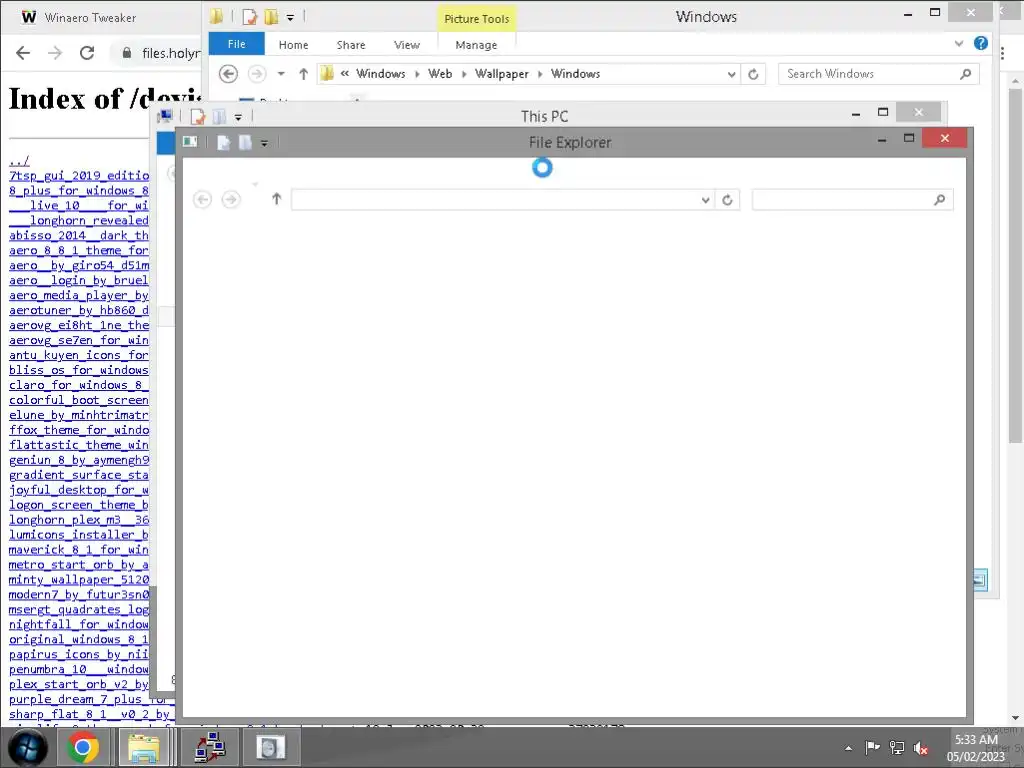Click the Start orb on the taskbar
The height and width of the screenshot is (768, 1024).
click(27, 747)
